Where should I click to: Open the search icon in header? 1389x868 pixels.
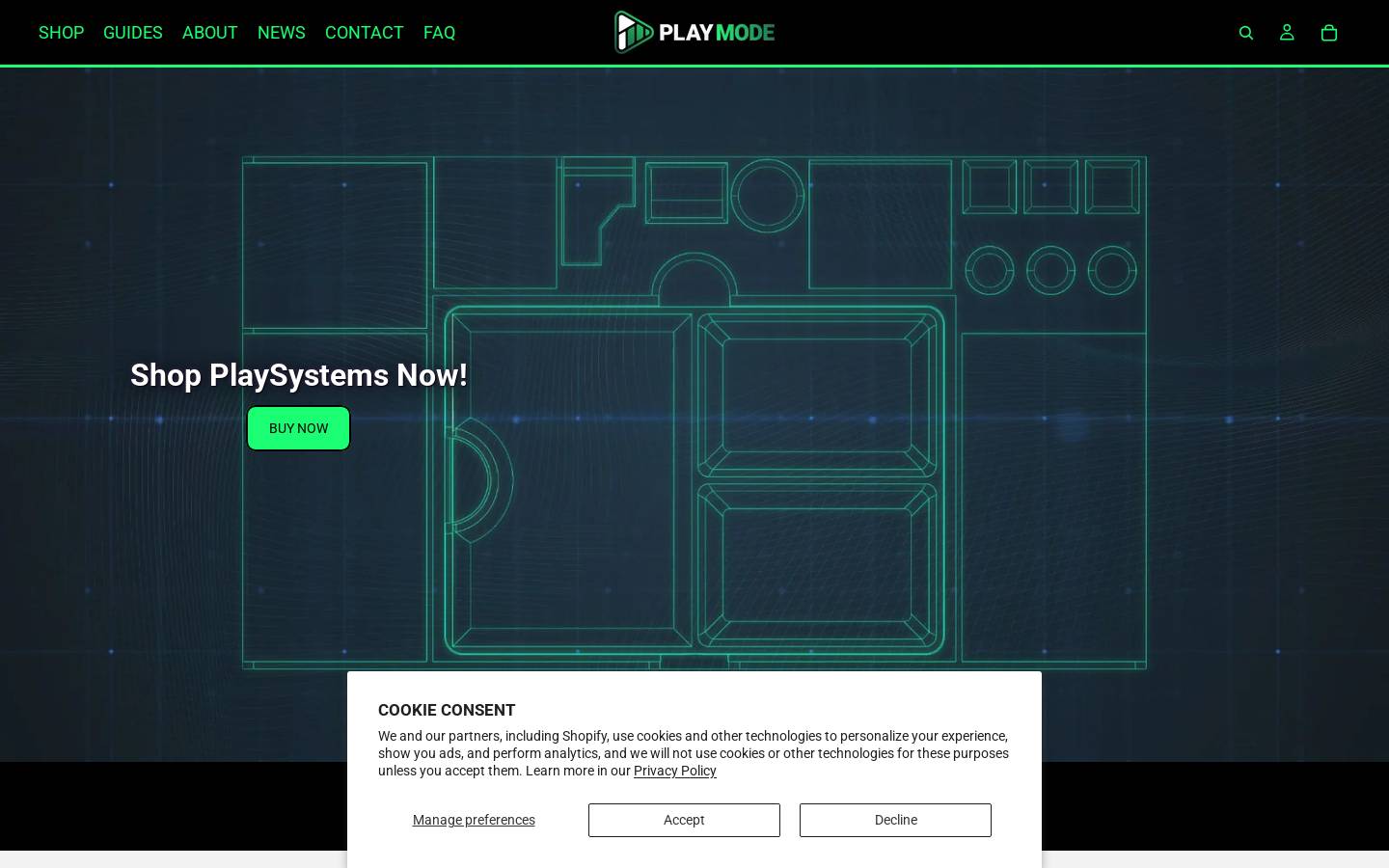[x=1246, y=33]
